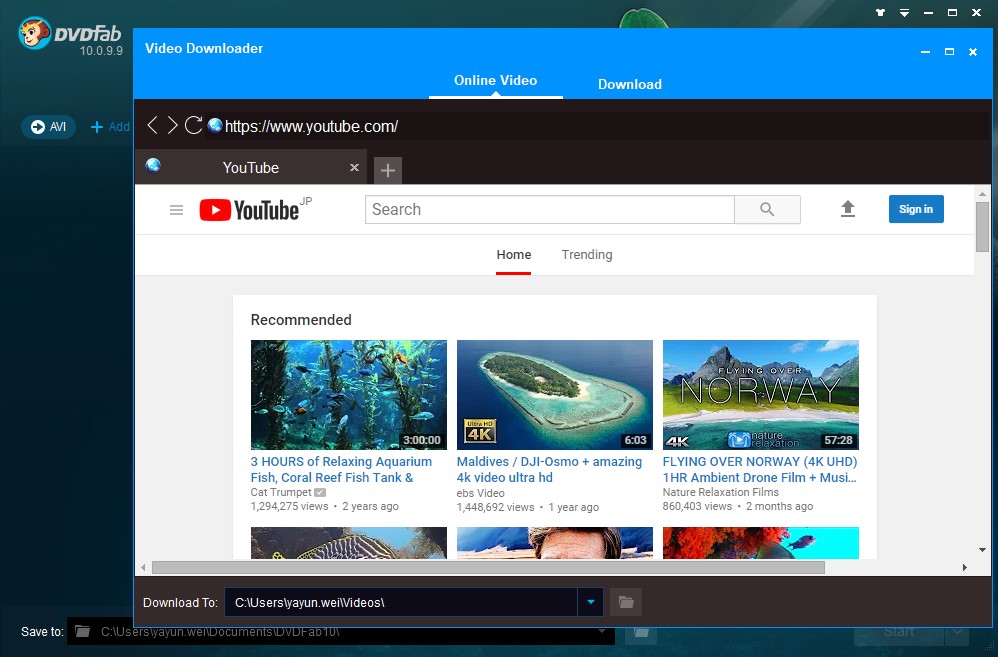The width and height of the screenshot is (998, 657).
Task: Select the YouTube page tab
Action: coord(251,167)
